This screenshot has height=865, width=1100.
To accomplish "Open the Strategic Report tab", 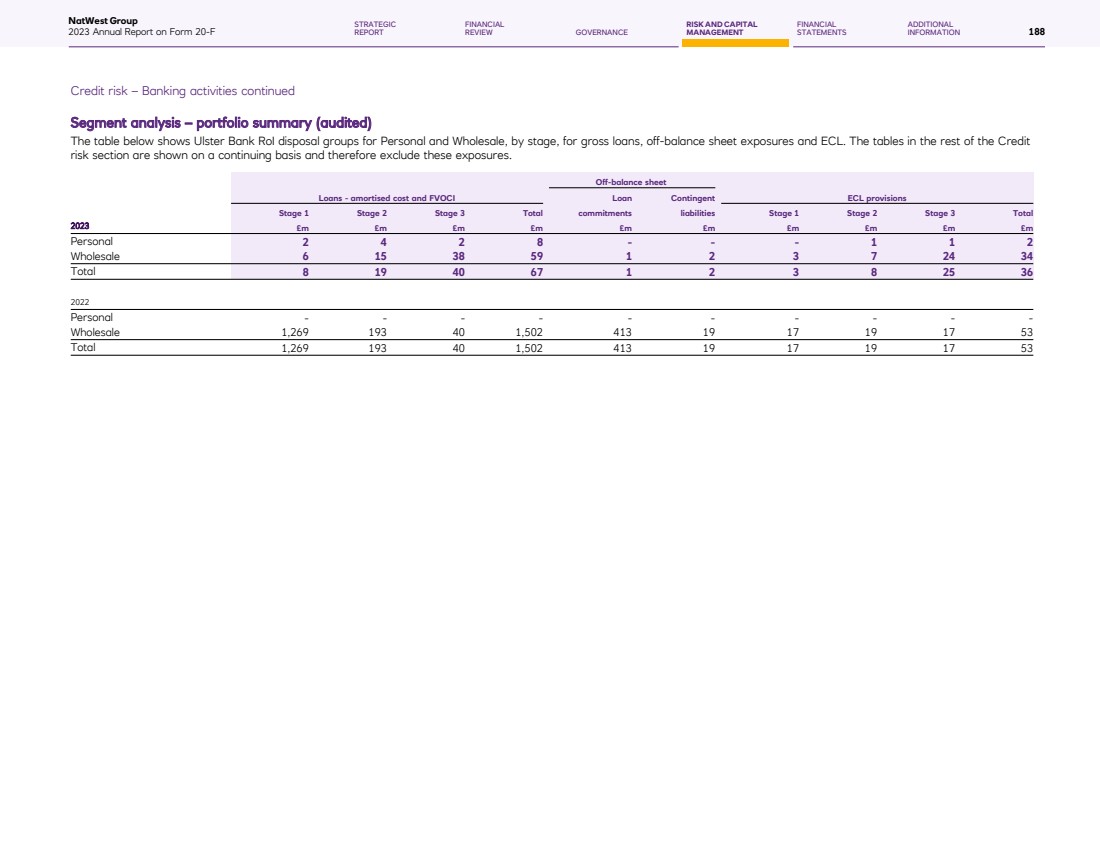I will coord(375,28).
